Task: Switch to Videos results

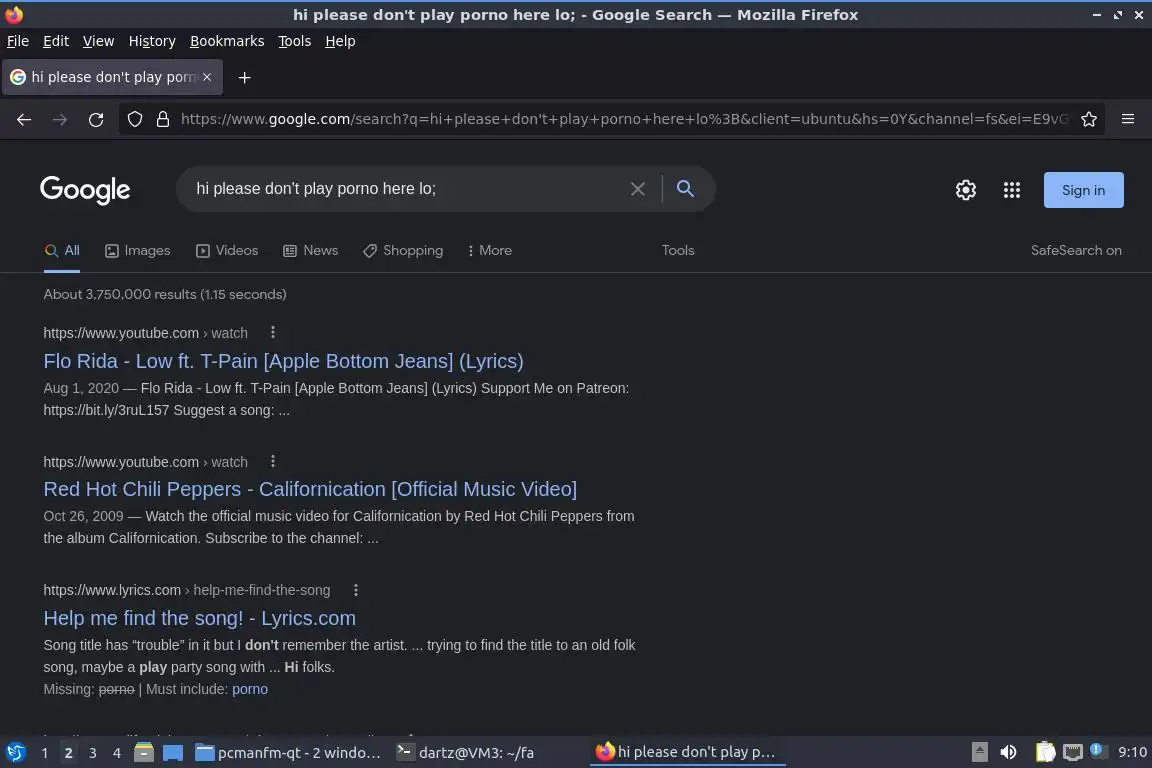Action: pyautogui.click(x=227, y=251)
